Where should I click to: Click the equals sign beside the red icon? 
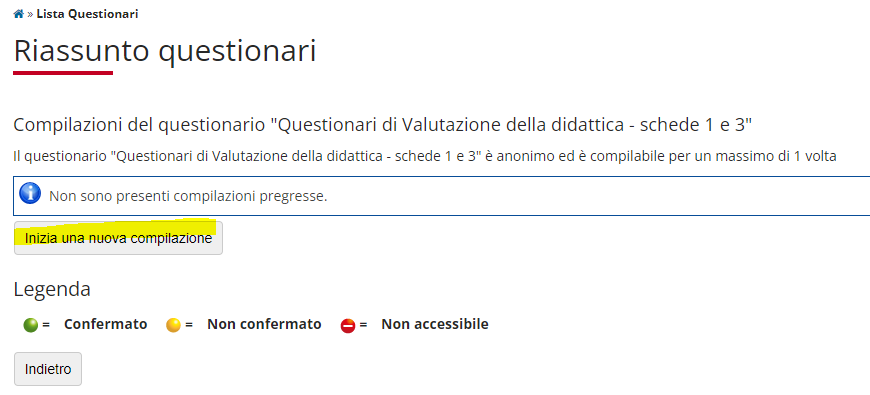(363, 324)
